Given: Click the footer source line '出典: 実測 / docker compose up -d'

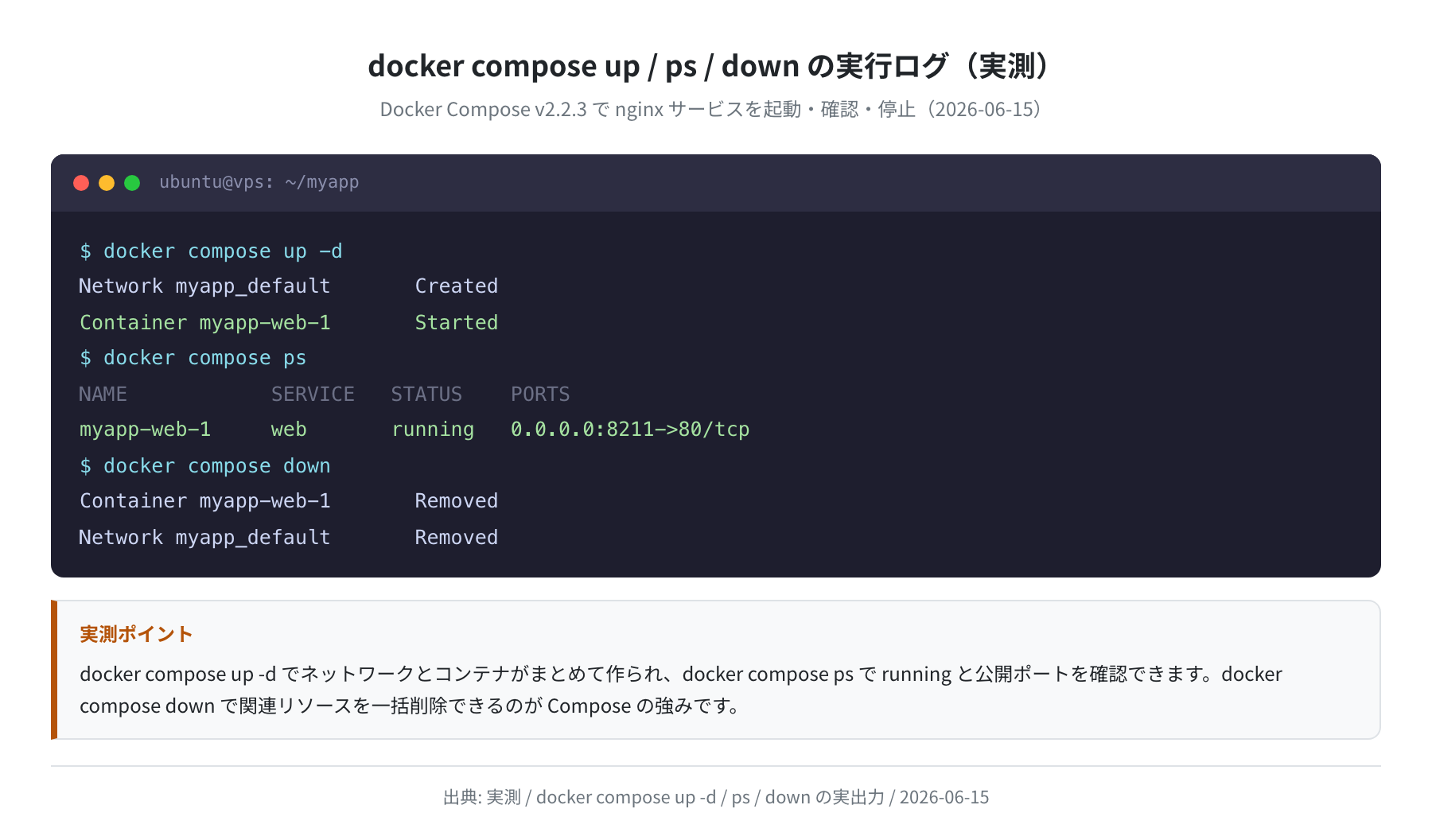Looking at the screenshot, I should click(x=715, y=797).
